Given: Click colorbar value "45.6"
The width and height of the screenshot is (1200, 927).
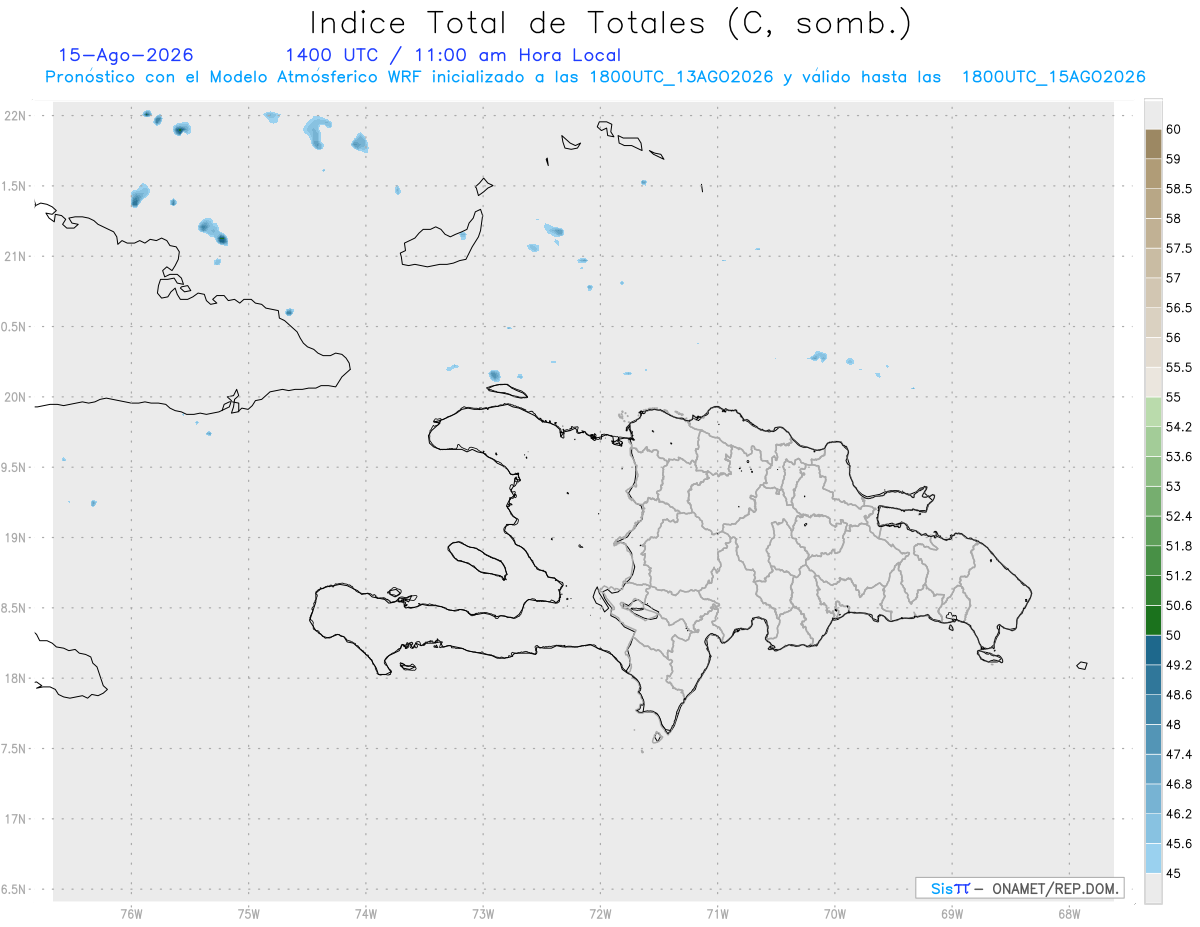Looking at the screenshot, I should (1178, 844).
